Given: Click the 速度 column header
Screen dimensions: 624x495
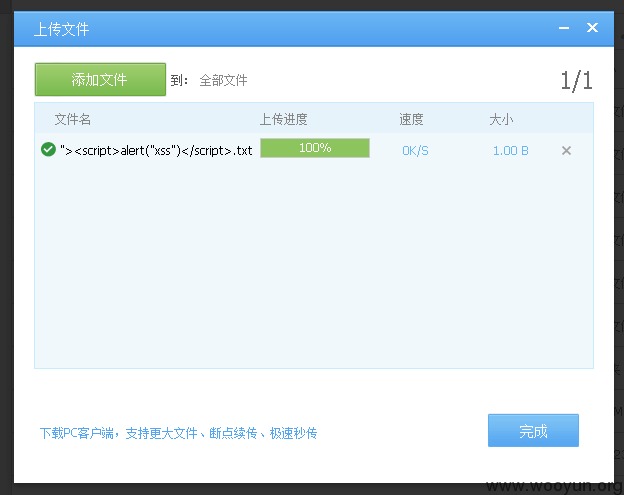Looking at the screenshot, I should (411, 119).
